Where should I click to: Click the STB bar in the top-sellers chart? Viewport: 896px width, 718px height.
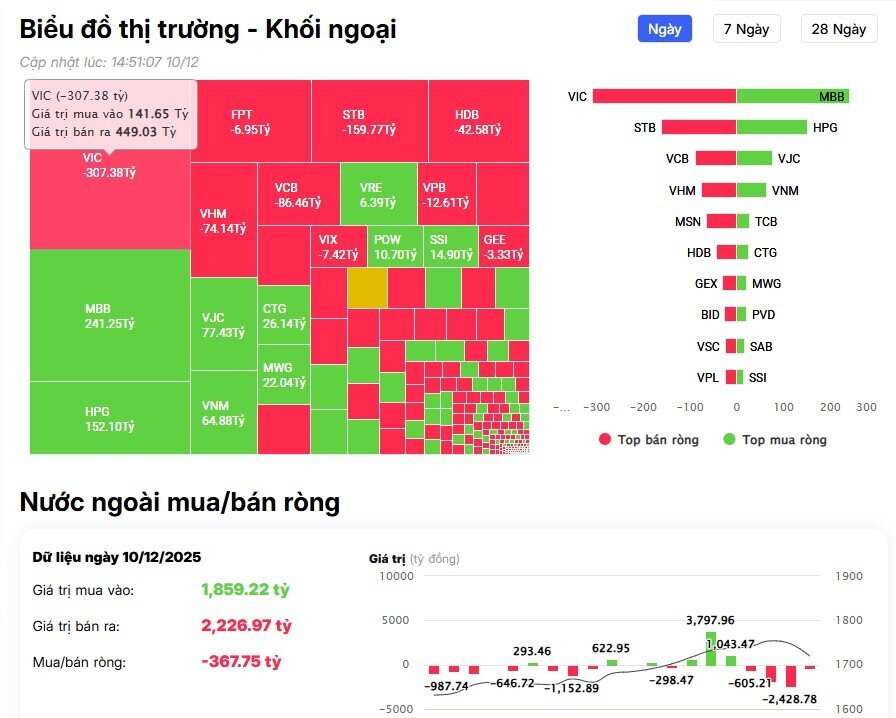click(x=700, y=127)
